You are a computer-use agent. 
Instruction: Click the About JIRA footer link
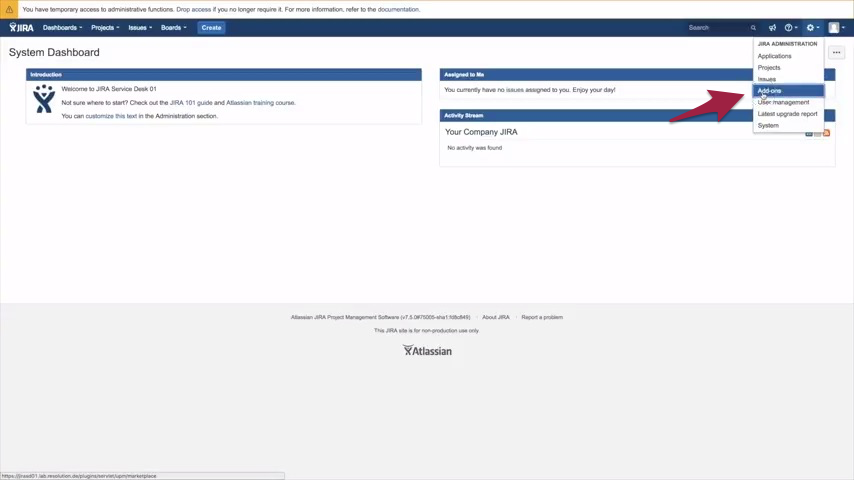[x=496, y=317]
